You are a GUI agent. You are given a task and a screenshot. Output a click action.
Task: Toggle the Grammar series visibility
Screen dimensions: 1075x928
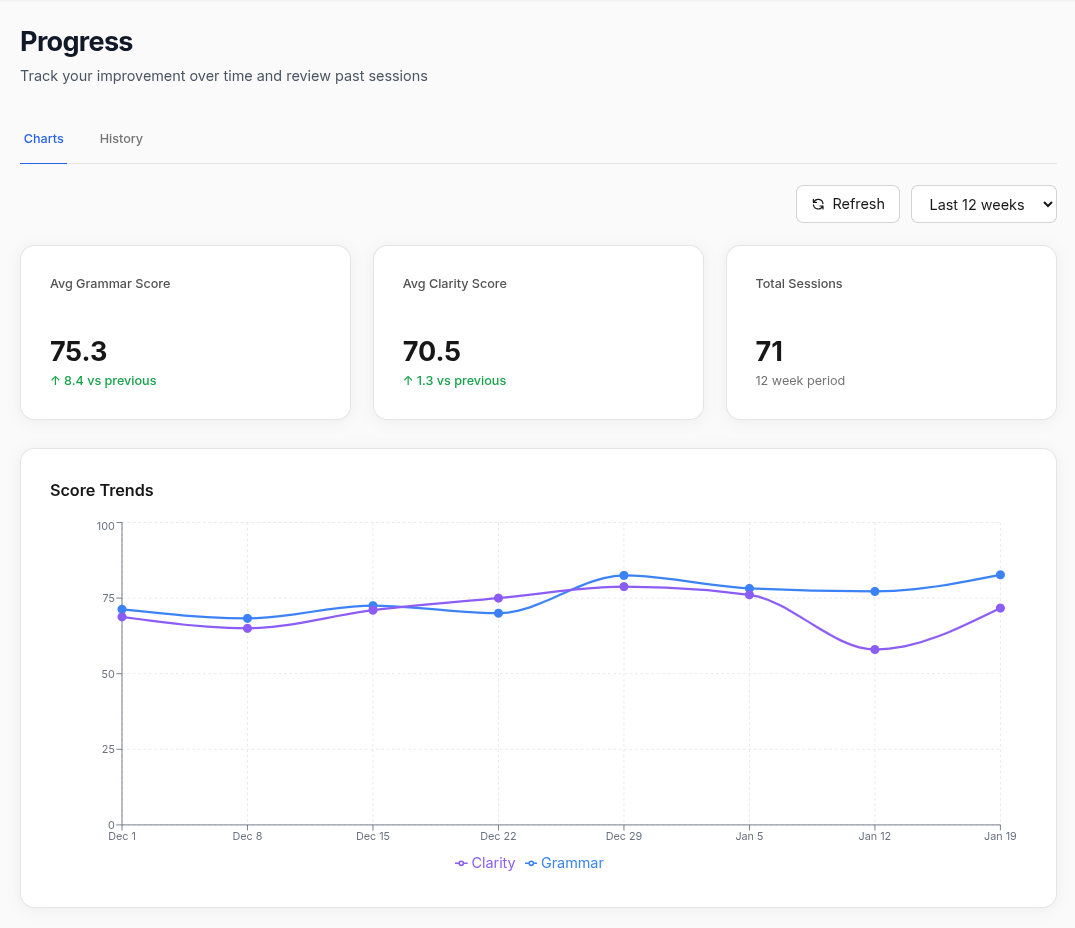pos(564,863)
